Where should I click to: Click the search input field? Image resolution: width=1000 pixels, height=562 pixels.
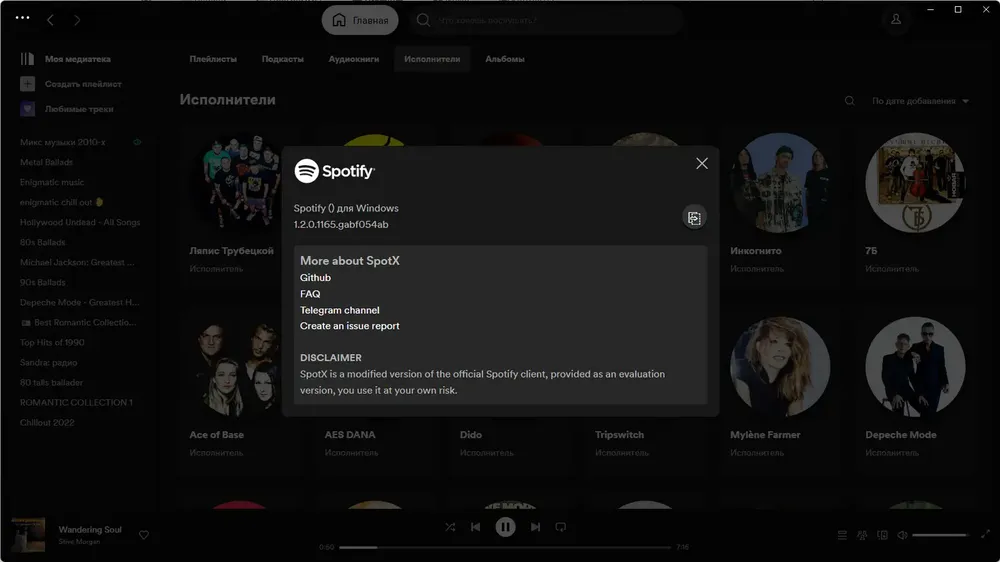[547, 20]
